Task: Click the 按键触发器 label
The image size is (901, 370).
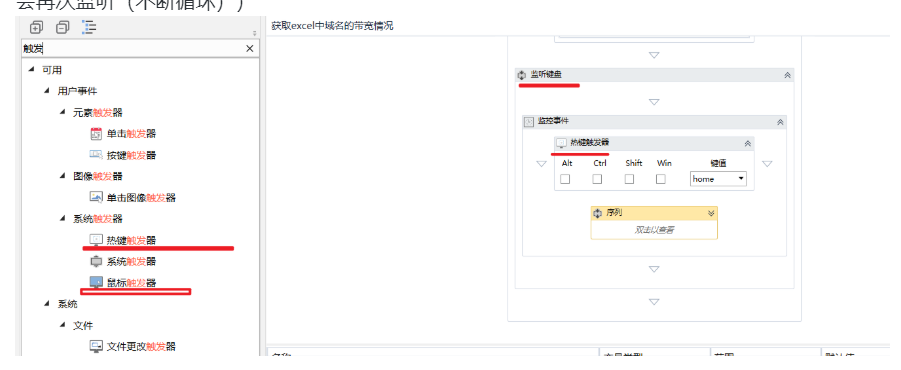Action: [132, 155]
